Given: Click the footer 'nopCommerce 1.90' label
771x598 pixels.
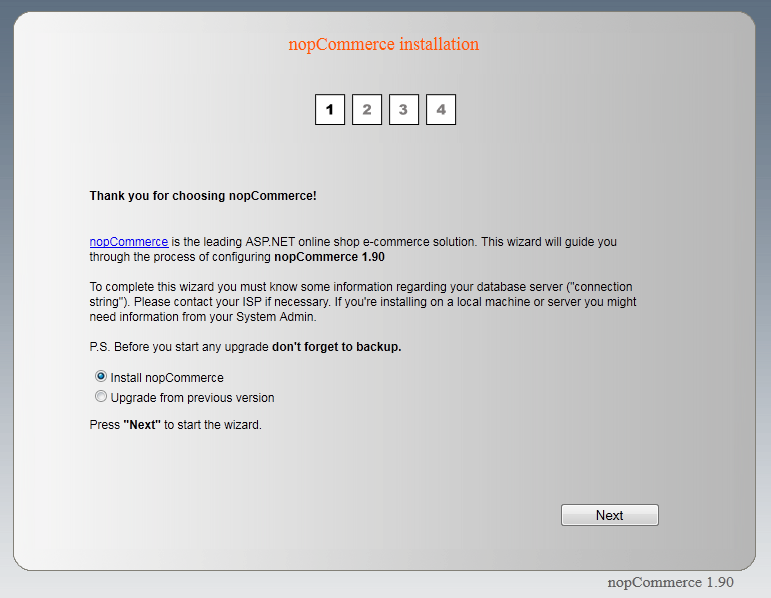Looking at the screenshot, I should pos(671,582).
